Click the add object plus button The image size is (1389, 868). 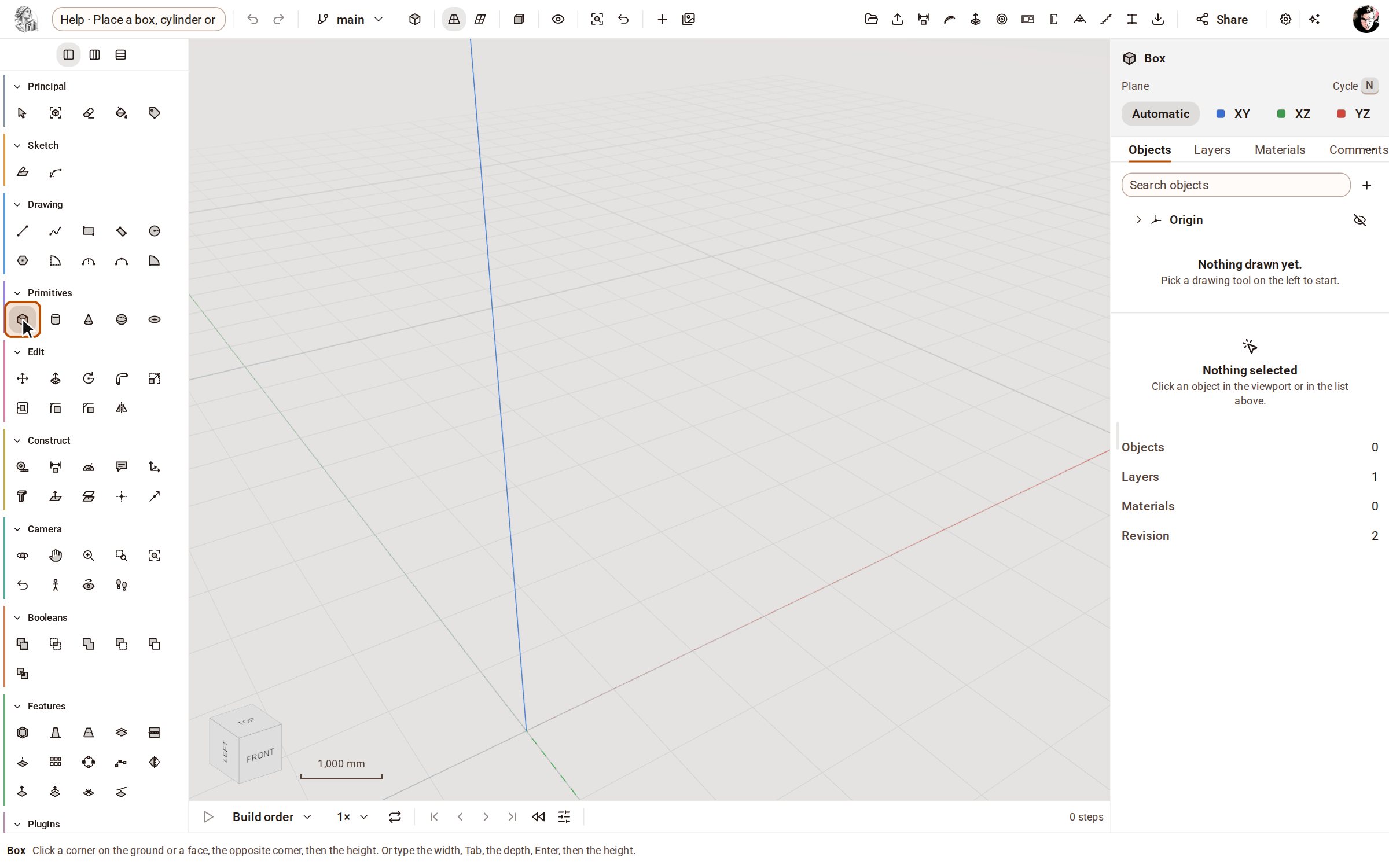(x=1366, y=185)
